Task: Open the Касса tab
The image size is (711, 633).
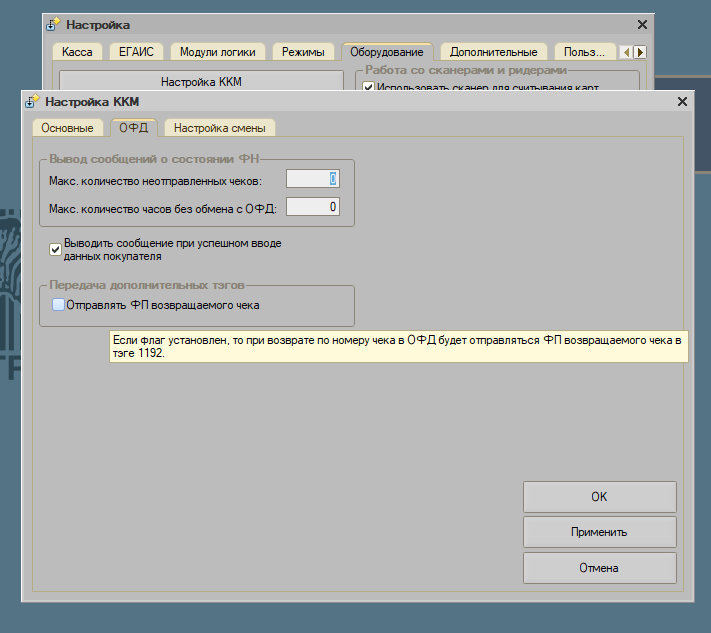Action: coord(77,52)
